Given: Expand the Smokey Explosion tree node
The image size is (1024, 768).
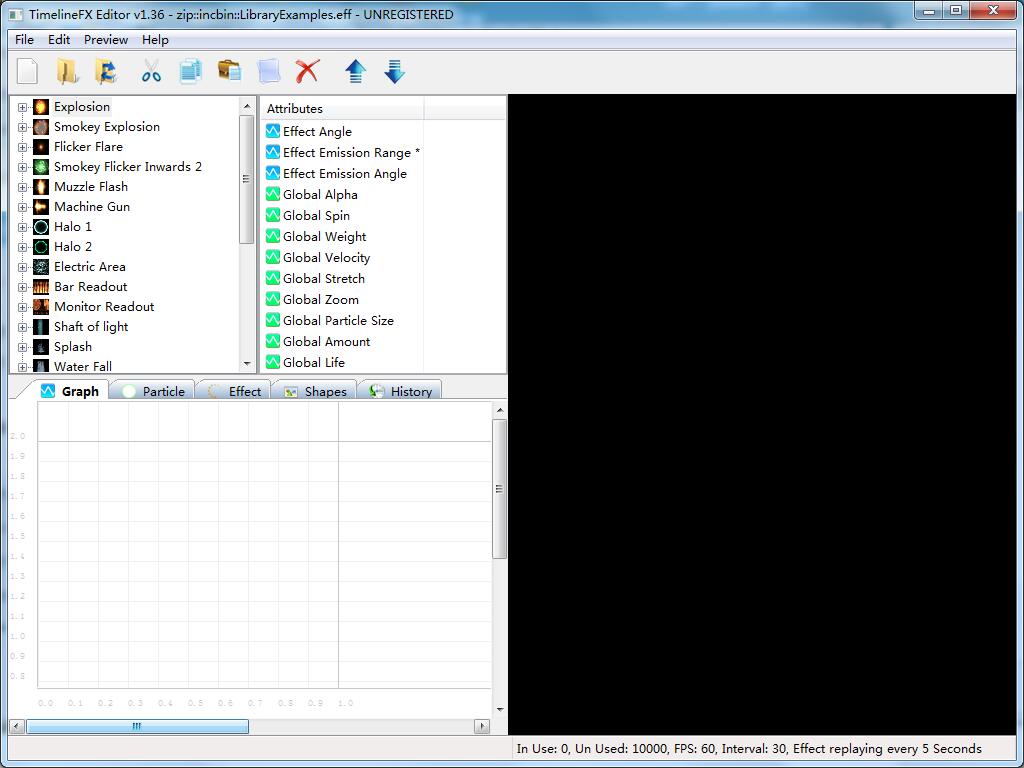Looking at the screenshot, I should pos(22,127).
